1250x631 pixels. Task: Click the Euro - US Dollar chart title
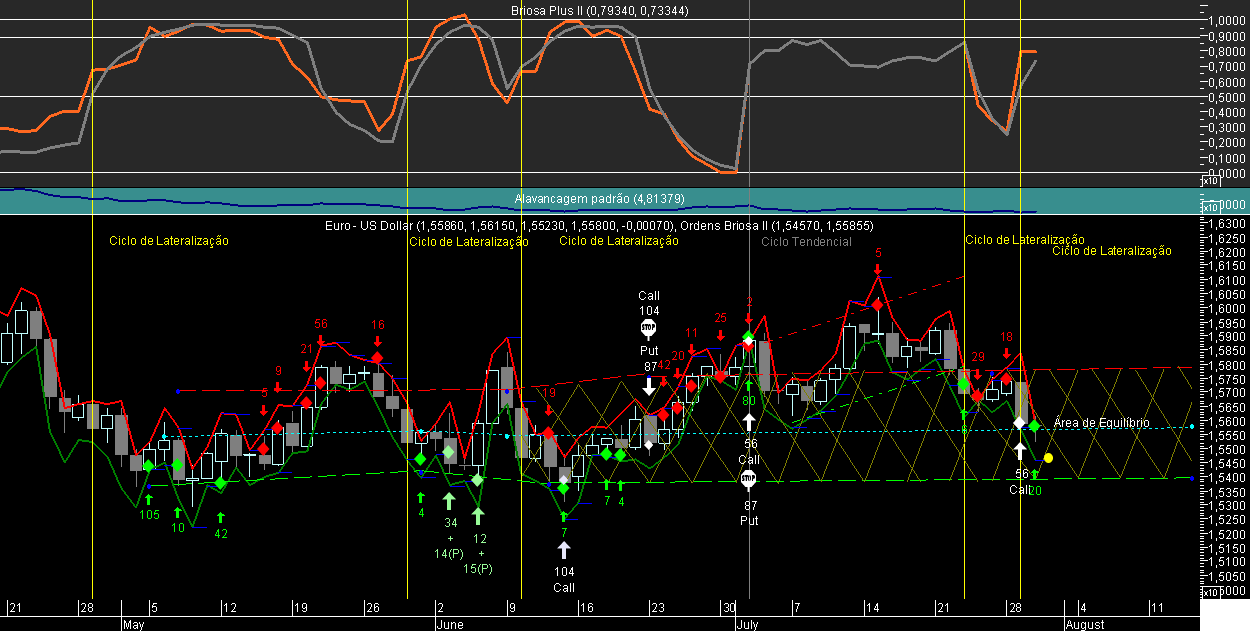pyautogui.click(x=597, y=227)
